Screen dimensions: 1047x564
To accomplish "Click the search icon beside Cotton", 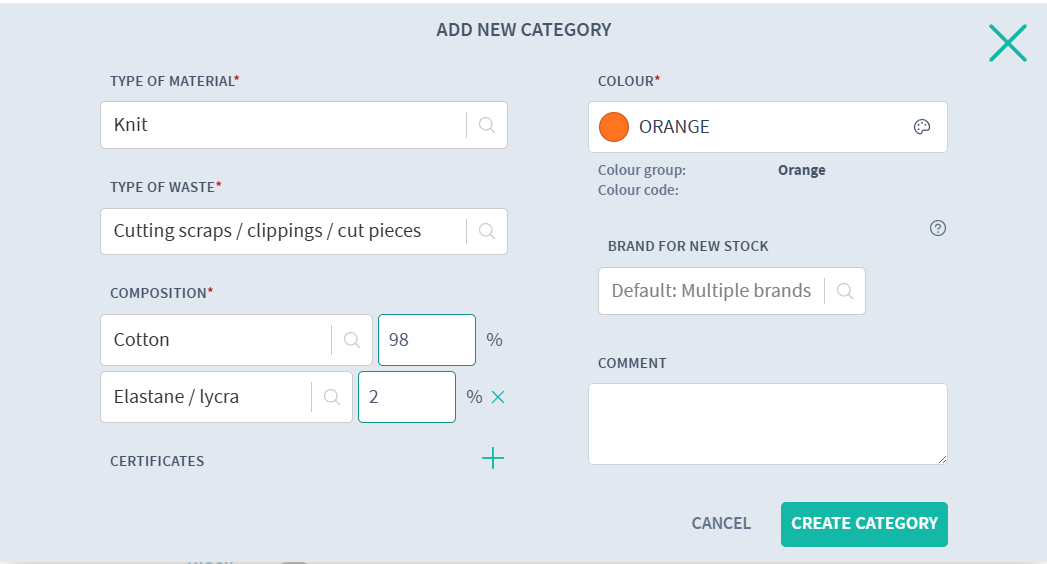I will point(352,340).
